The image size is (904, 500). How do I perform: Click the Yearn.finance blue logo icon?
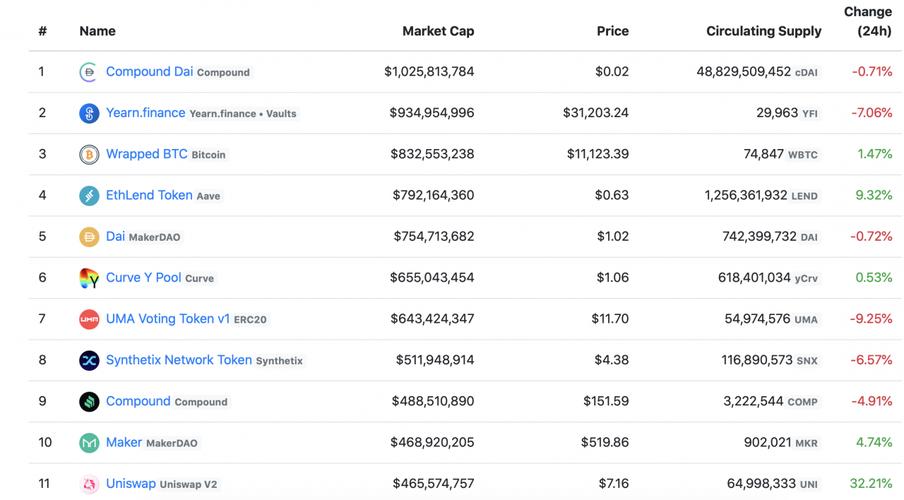(89, 113)
